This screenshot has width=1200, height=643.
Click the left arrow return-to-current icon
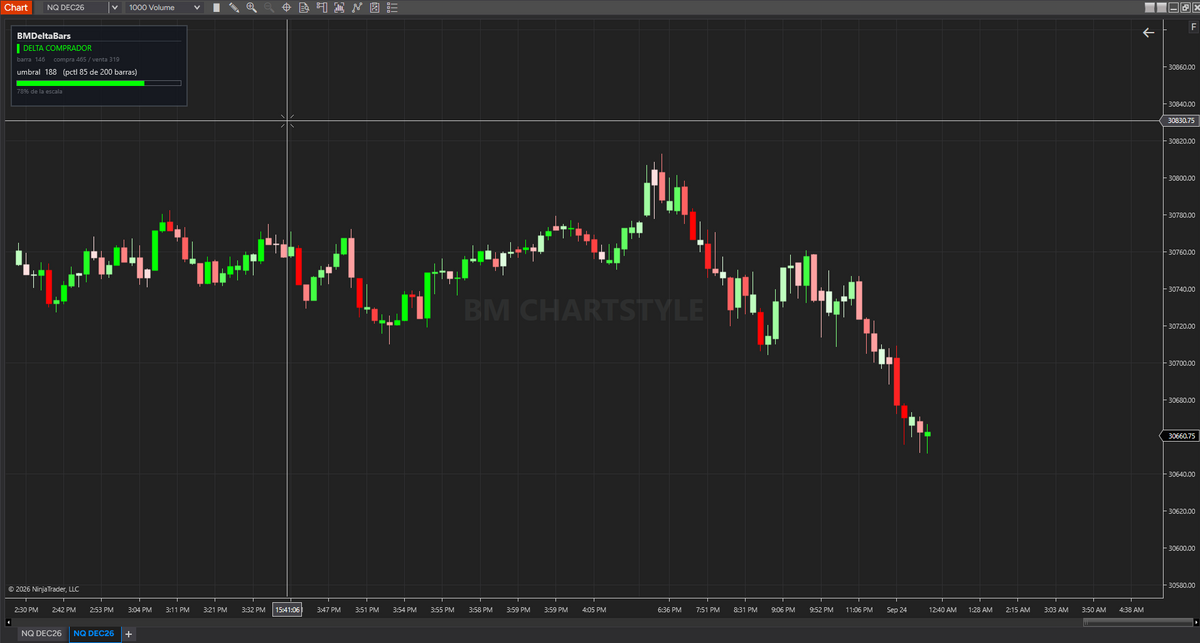point(1148,32)
